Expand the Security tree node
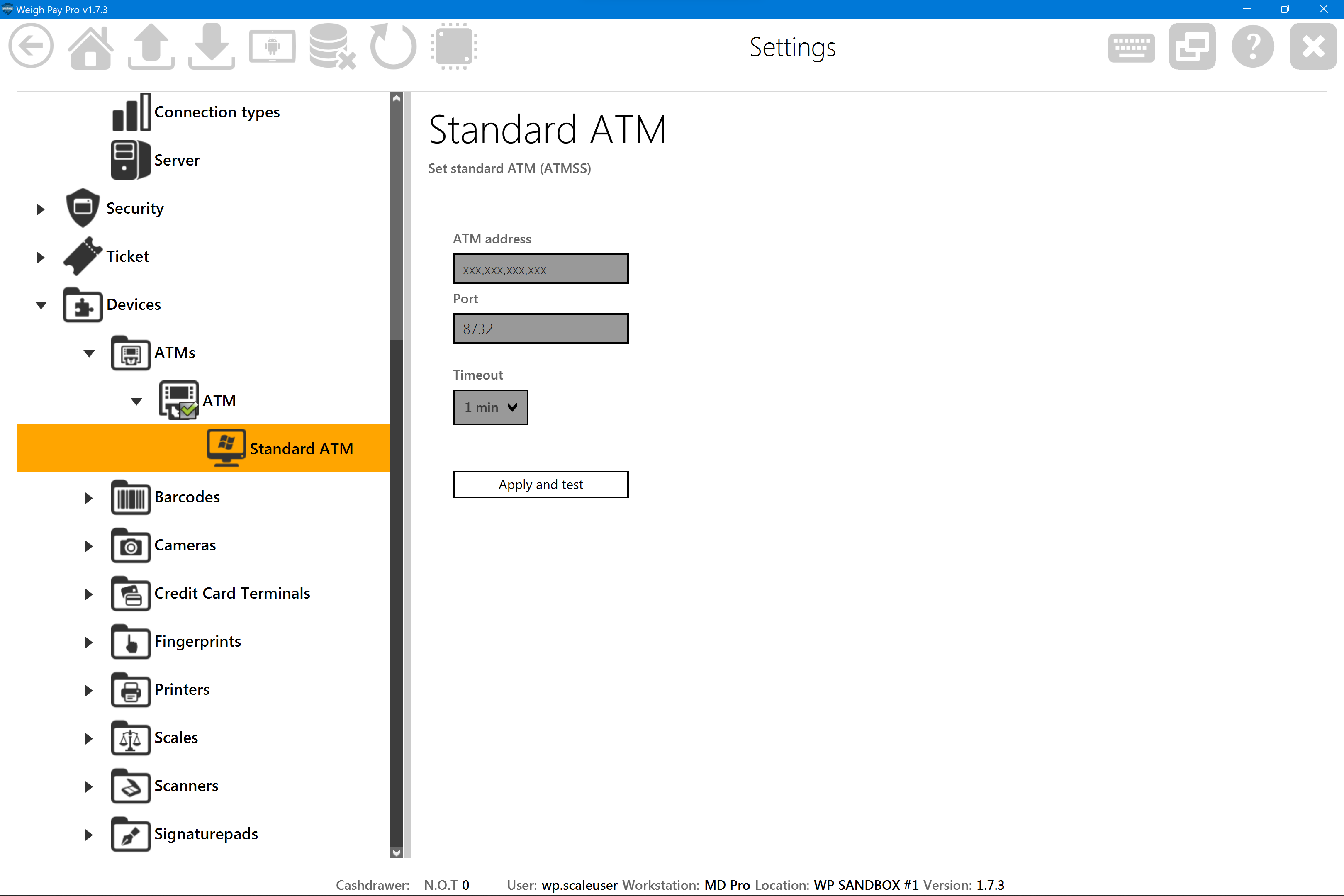The image size is (1344, 896). tap(41, 209)
